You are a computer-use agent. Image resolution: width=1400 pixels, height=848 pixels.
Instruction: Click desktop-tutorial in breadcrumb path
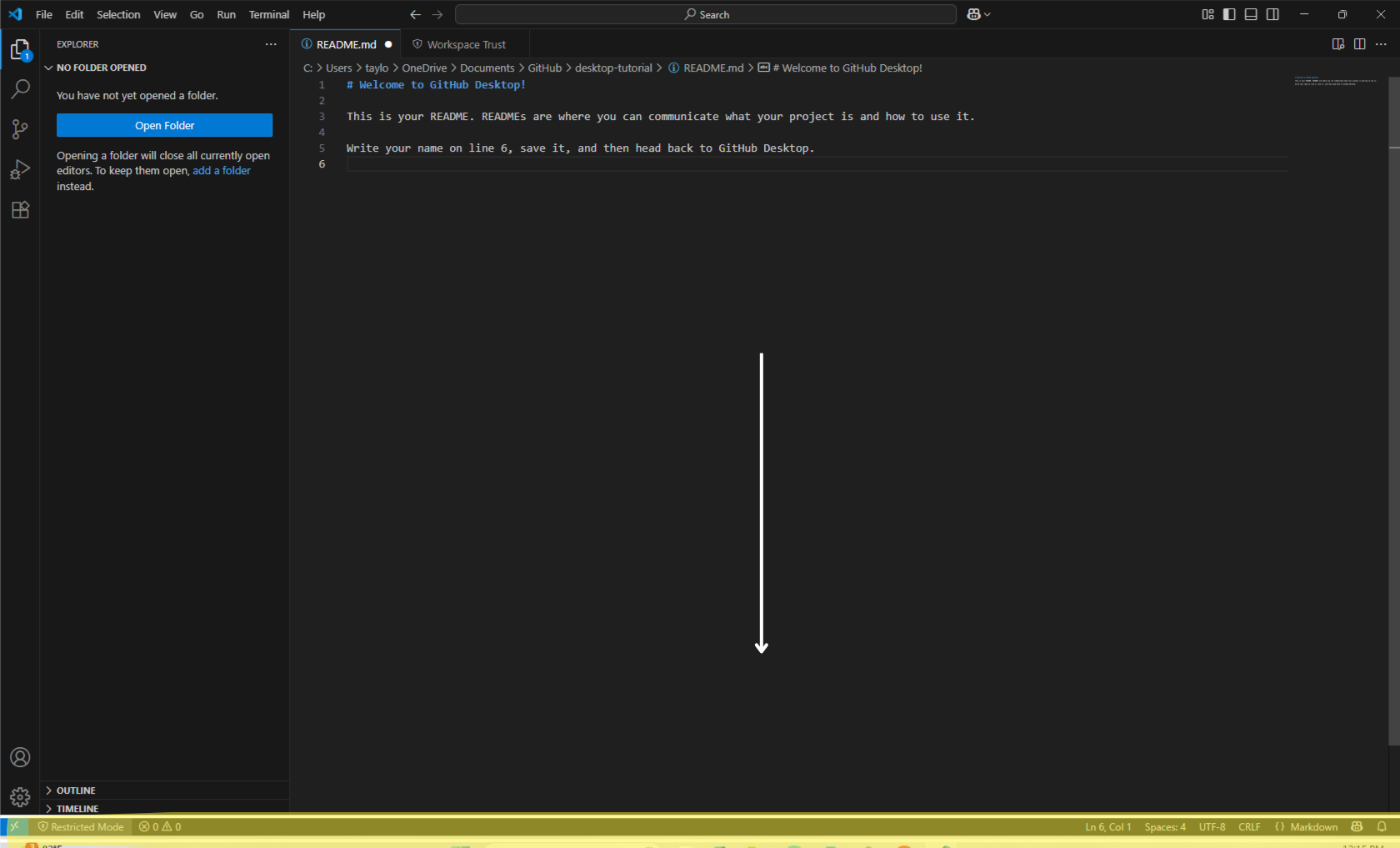pos(613,68)
